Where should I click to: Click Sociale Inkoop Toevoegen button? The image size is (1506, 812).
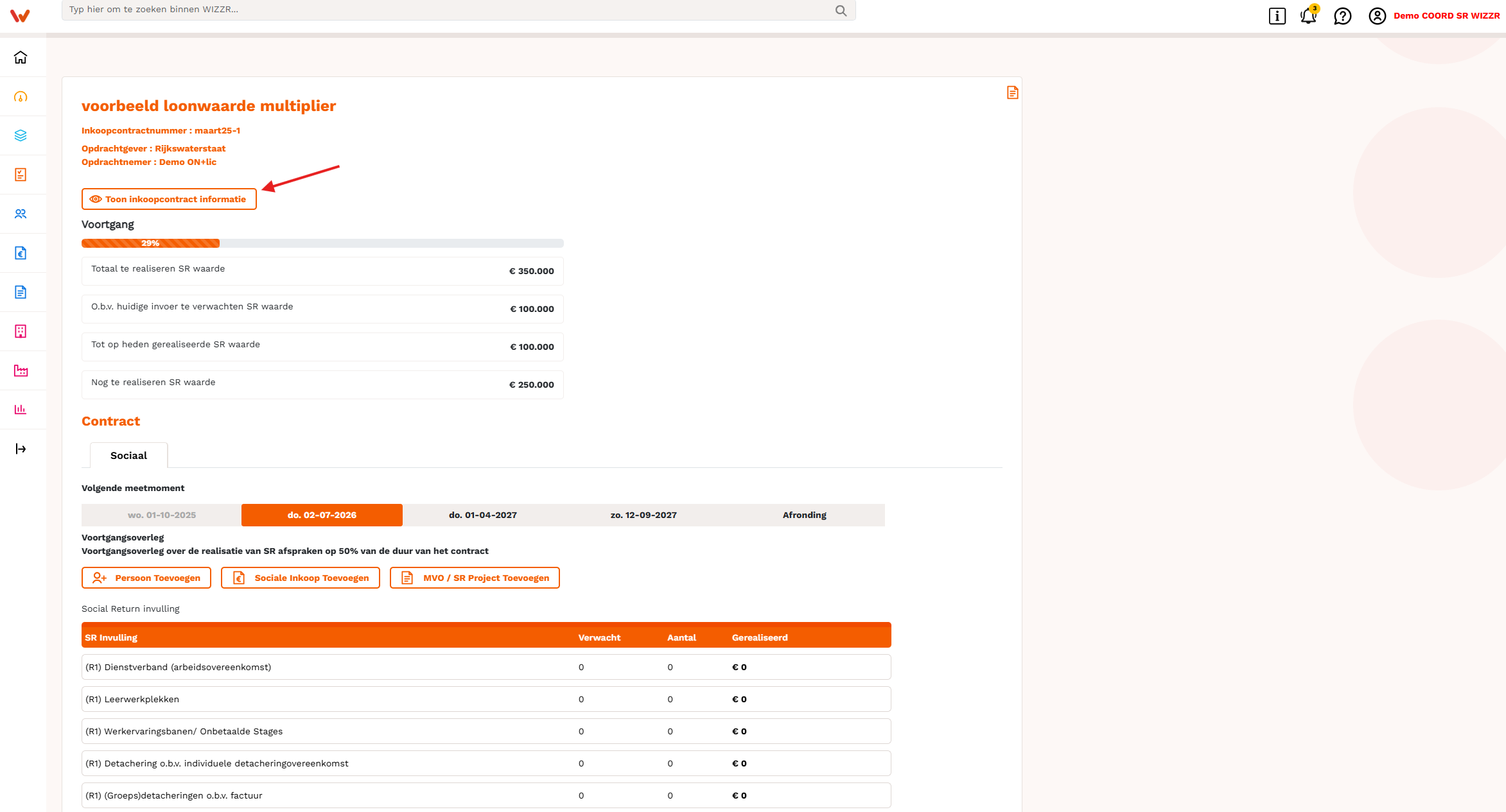(x=301, y=578)
